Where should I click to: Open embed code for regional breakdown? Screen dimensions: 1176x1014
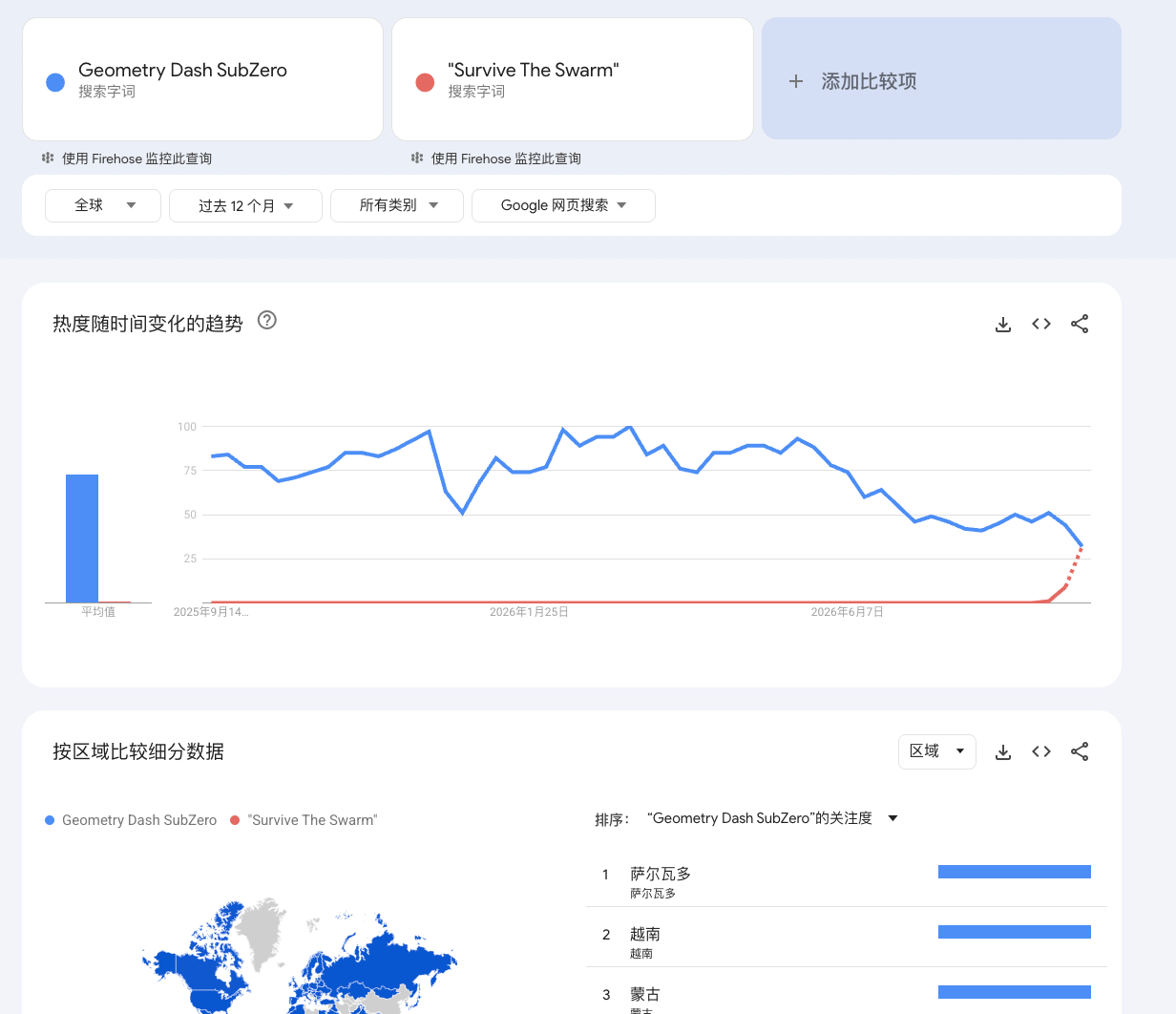[1041, 752]
